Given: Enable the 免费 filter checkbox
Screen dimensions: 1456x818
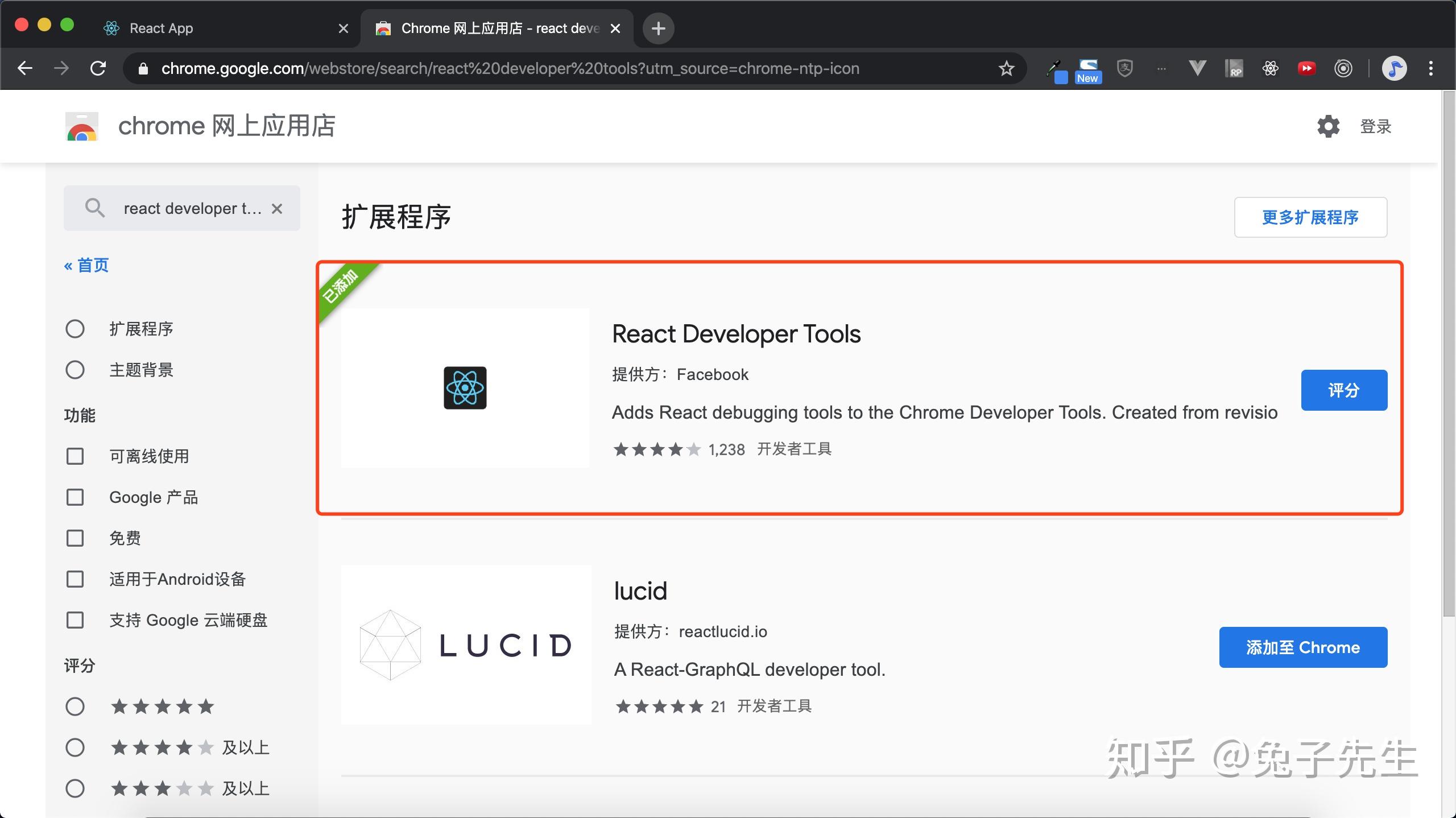Looking at the screenshot, I should (x=75, y=538).
